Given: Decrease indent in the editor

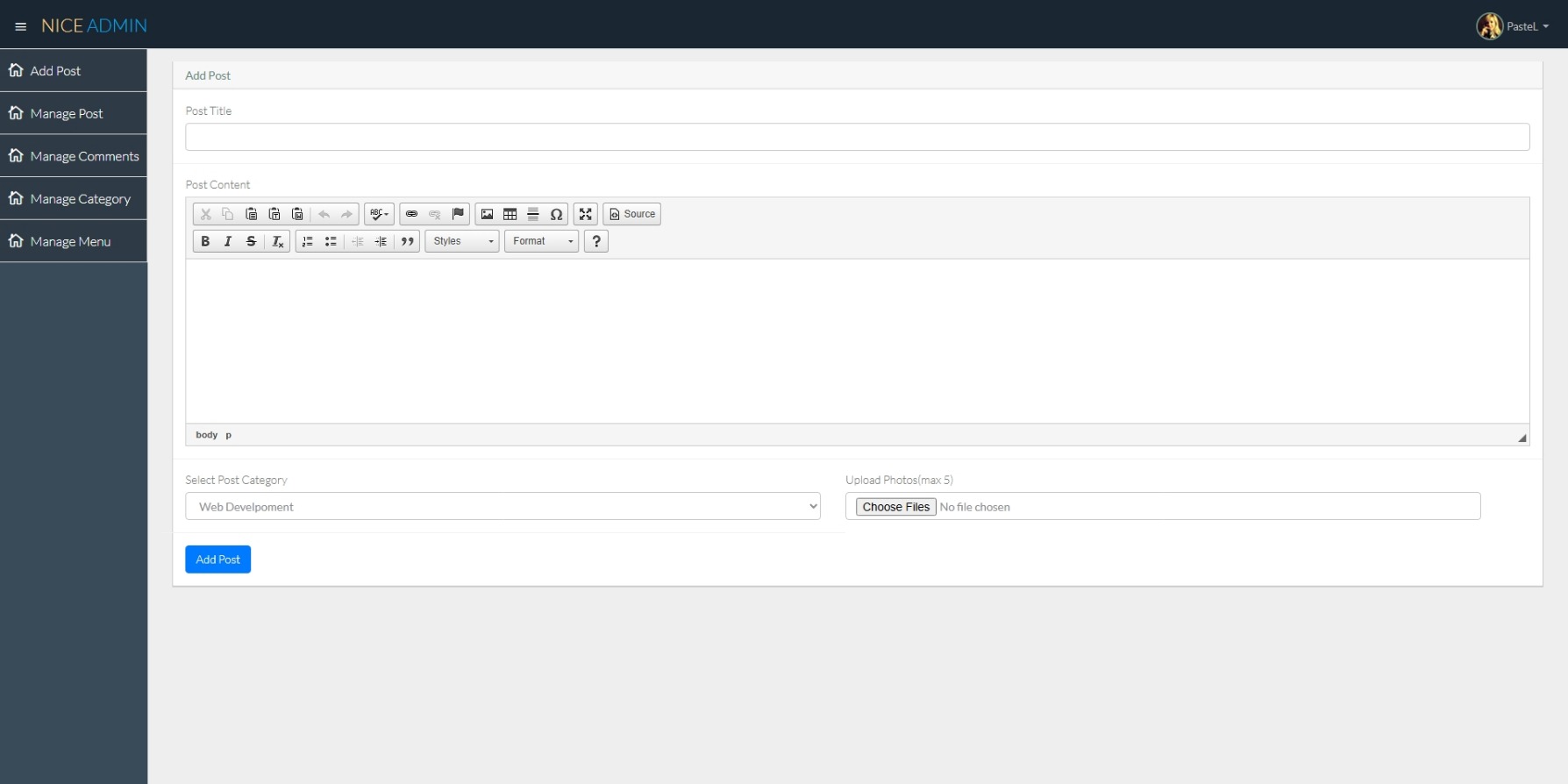Looking at the screenshot, I should tap(357, 241).
